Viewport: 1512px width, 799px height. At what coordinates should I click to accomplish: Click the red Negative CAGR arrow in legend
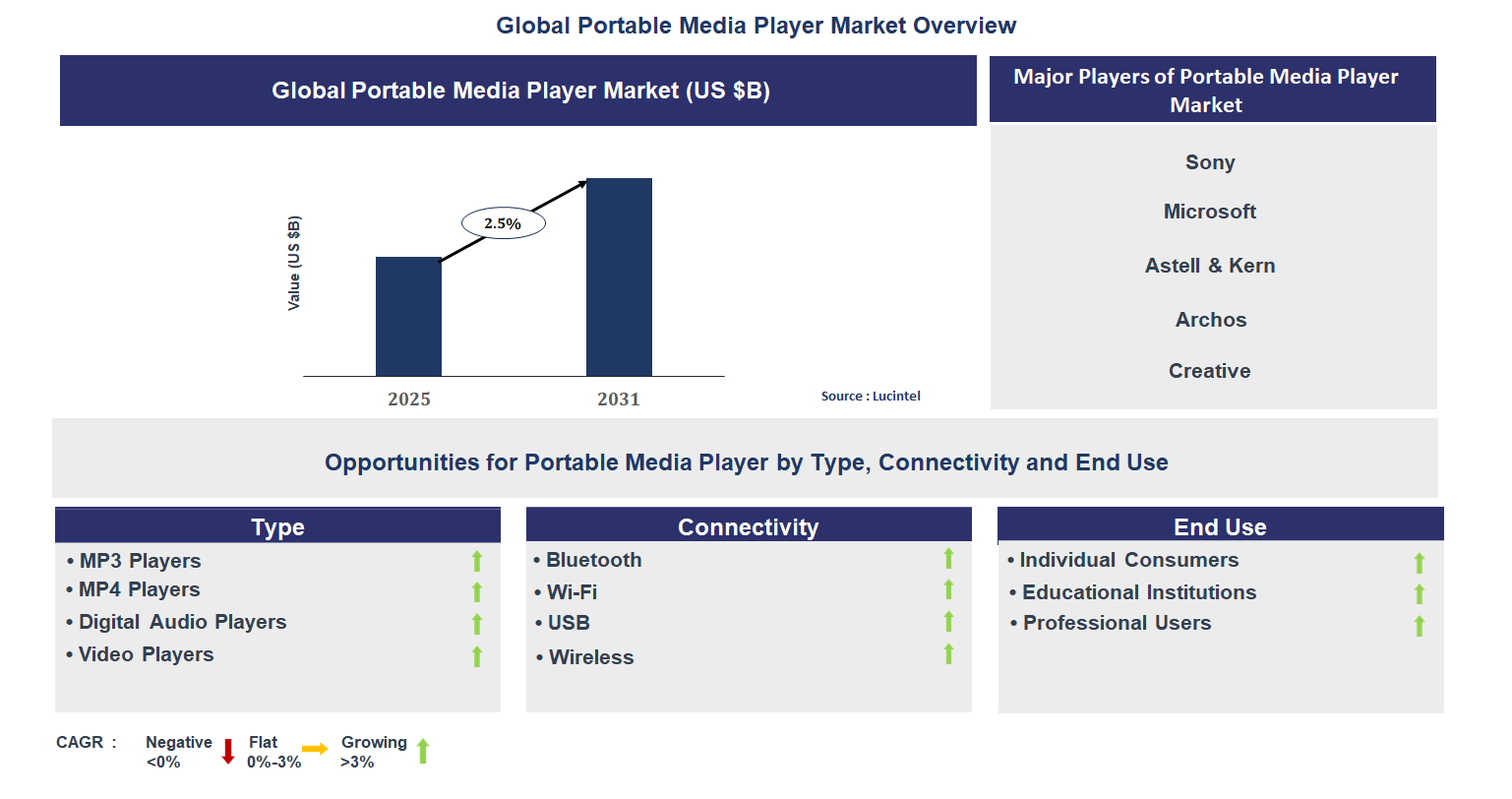(228, 750)
